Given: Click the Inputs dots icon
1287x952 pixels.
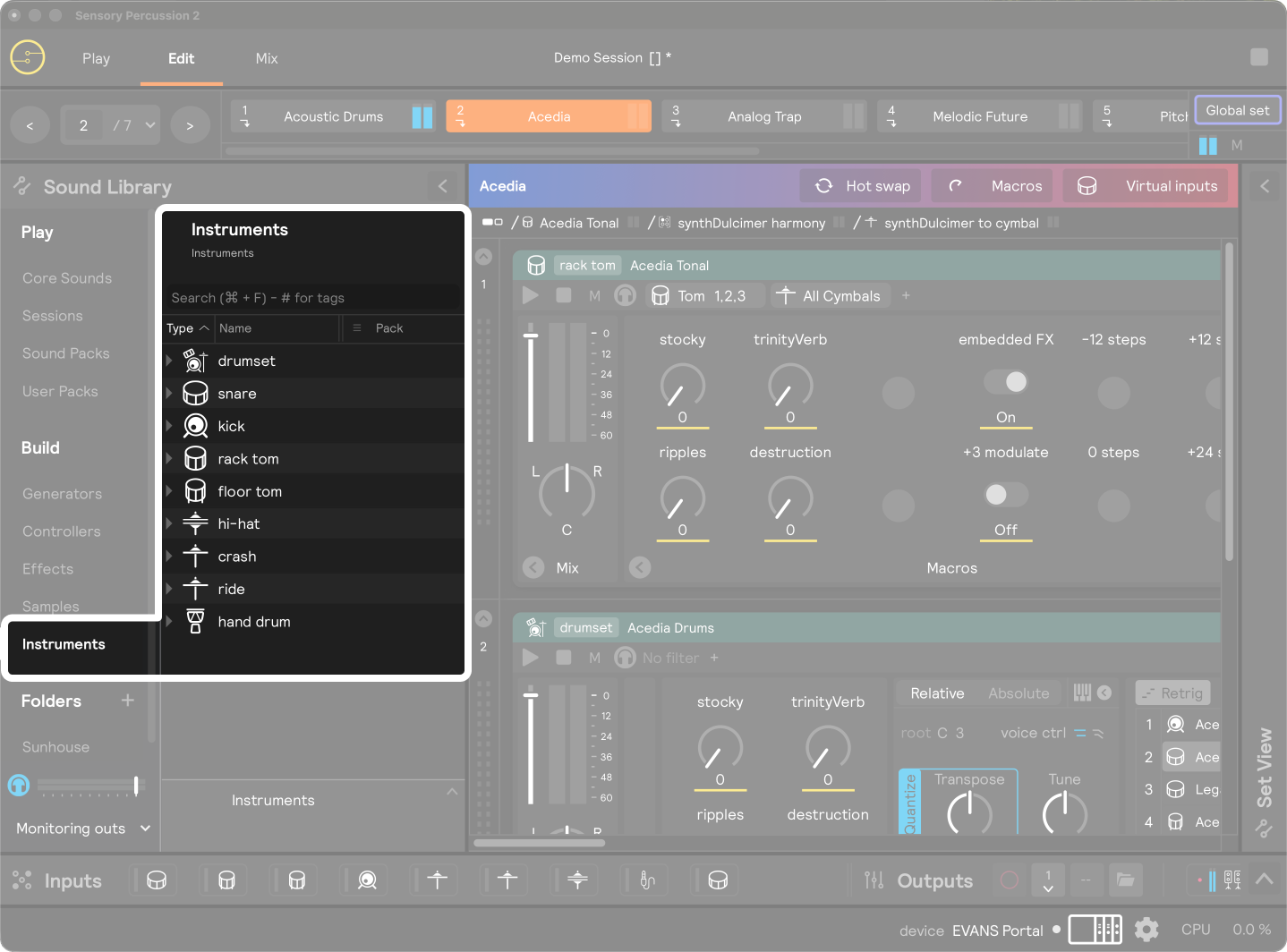Looking at the screenshot, I should pyautogui.click(x=22, y=880).
